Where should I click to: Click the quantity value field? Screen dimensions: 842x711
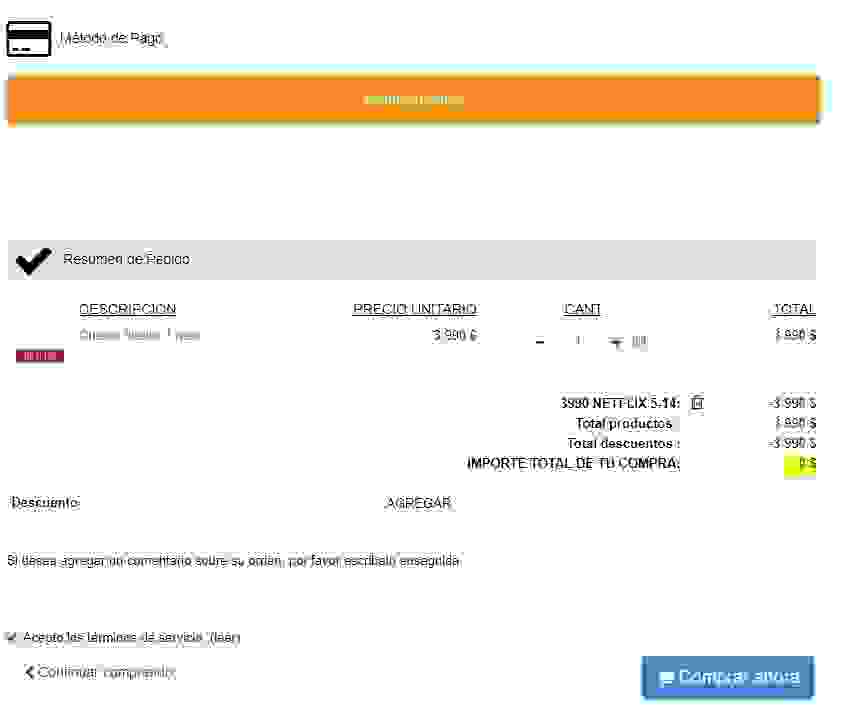(578, 342)
